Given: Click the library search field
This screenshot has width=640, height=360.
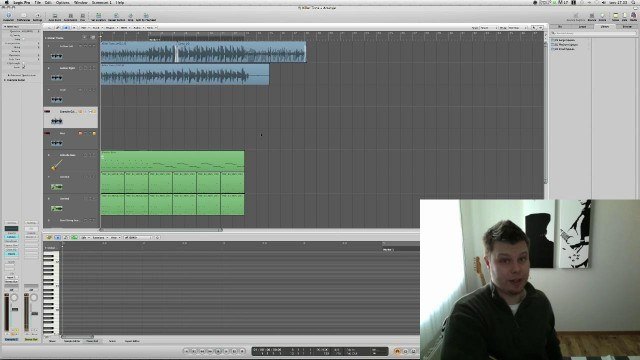Looking at the screenshot, I should (593, 33).
